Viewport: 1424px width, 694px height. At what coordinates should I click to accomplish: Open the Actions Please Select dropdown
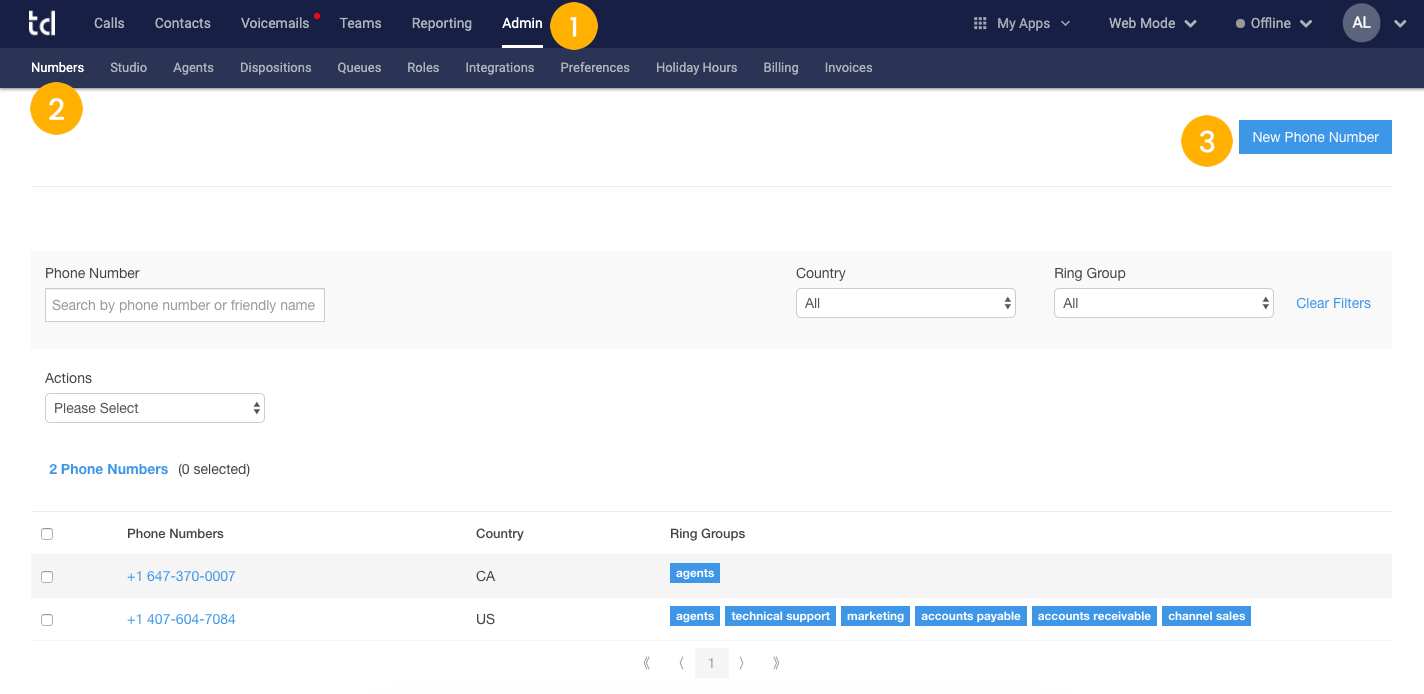(x=155, y=408)
